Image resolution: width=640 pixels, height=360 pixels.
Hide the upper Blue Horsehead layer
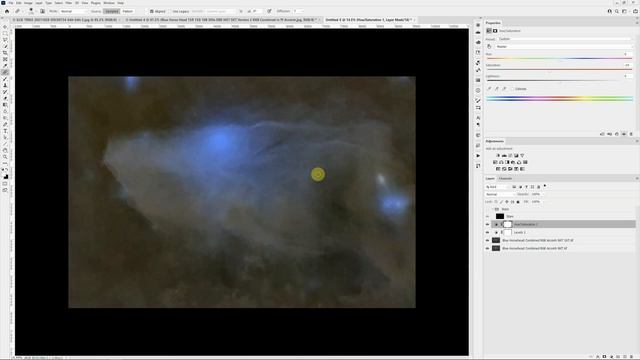[487, 240]
